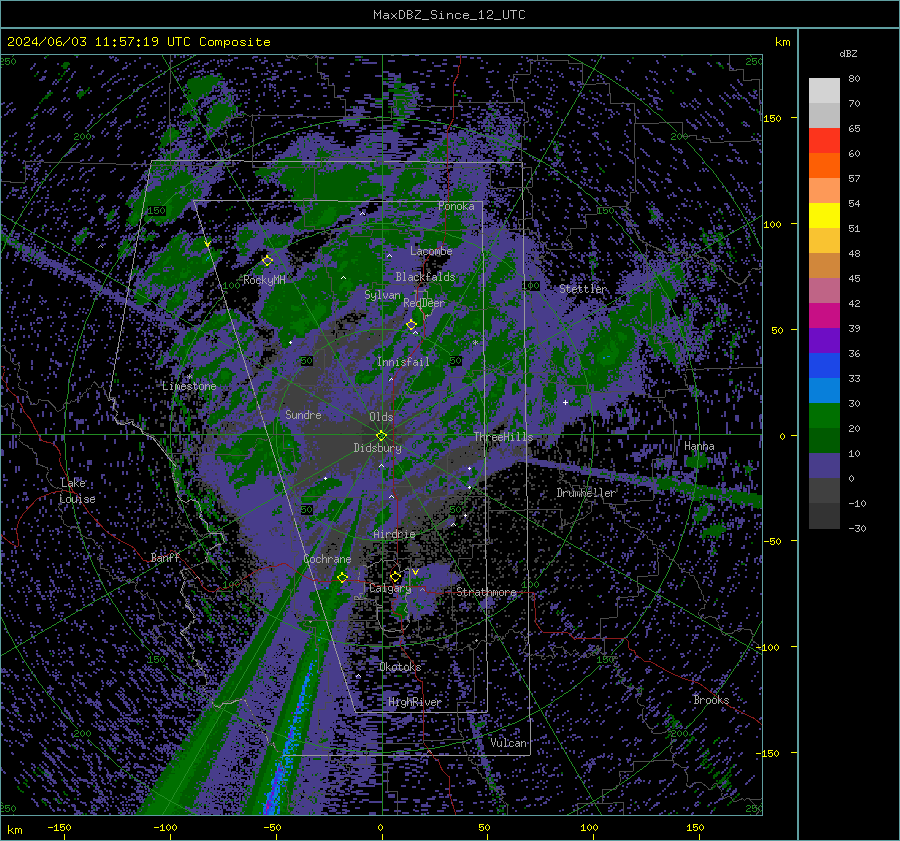The height and width of the screenshot is (841, 900).
Task: Click the -50 tick on the bottom axis
Action: tap(272, 828)
